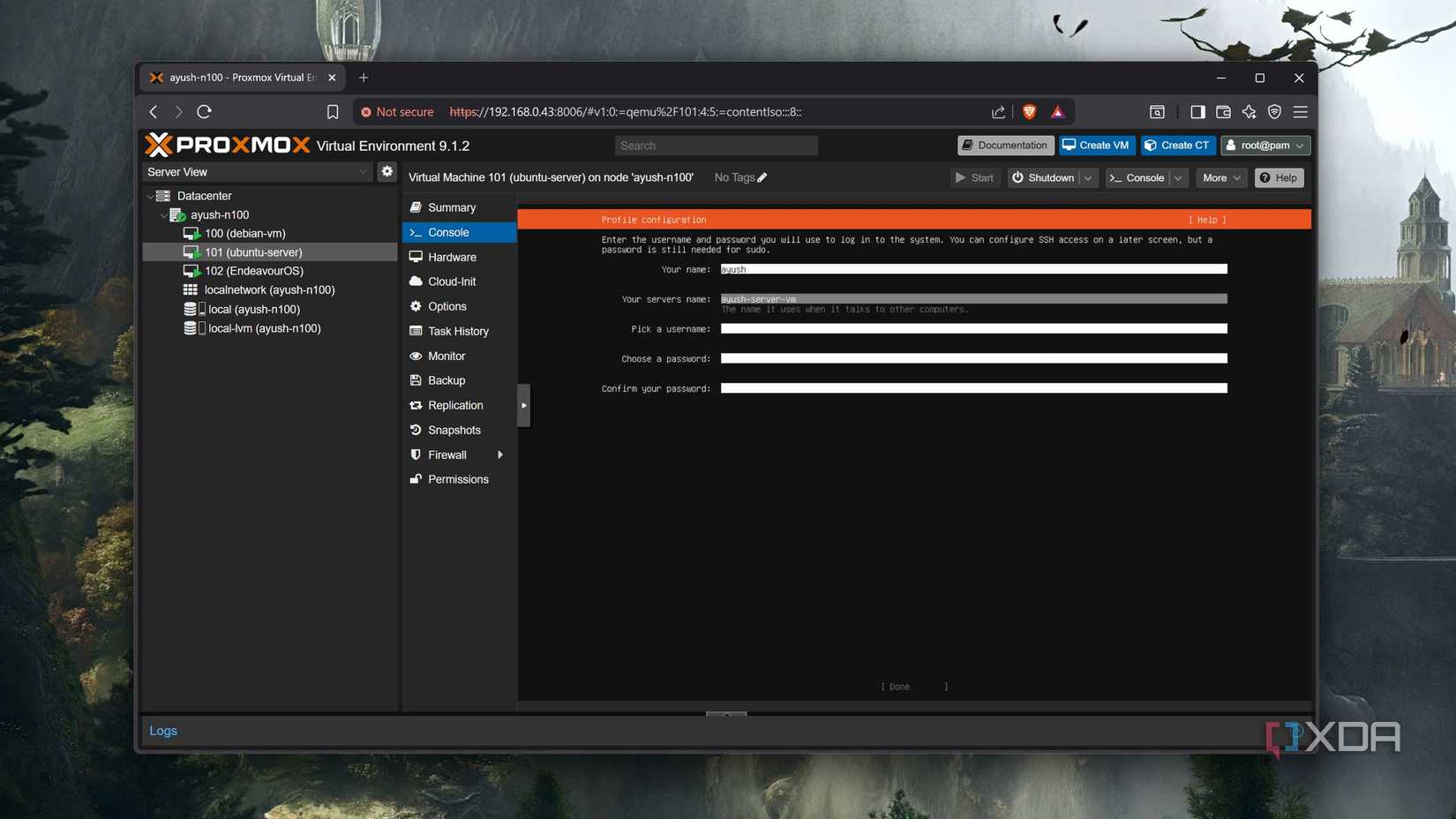Viewport: 1456px width, 819px height.
Task: Select the Monitor eye icon
Action: (417, 356)
